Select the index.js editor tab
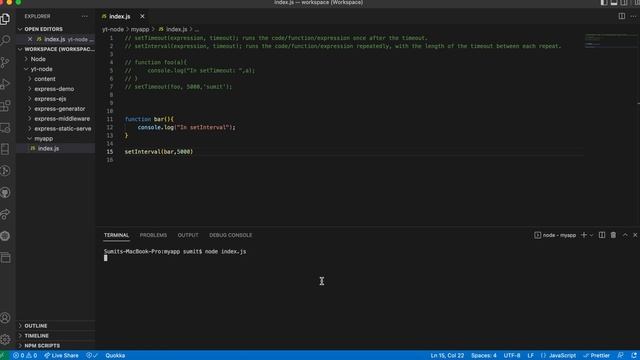The height and width of the screenshot is (360, 640). point(120,16)
